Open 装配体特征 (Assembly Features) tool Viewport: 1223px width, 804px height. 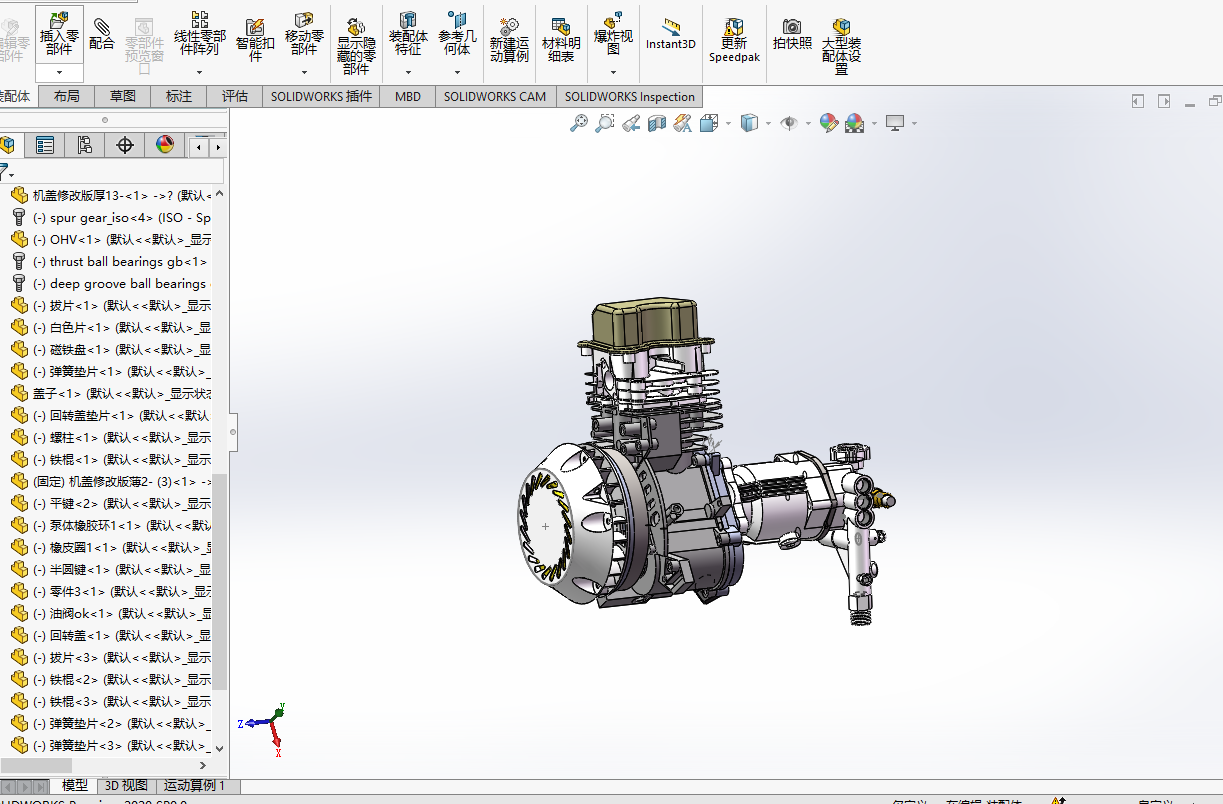tap(408, 33)
